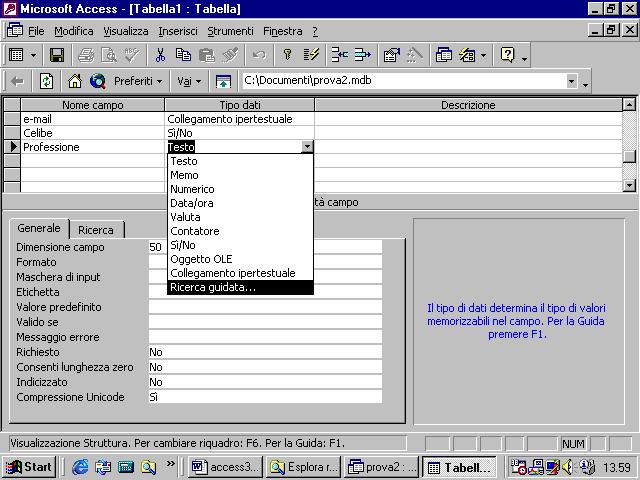
Task: Click the Search the Web globe icon
Action: (x=98, y=82)
